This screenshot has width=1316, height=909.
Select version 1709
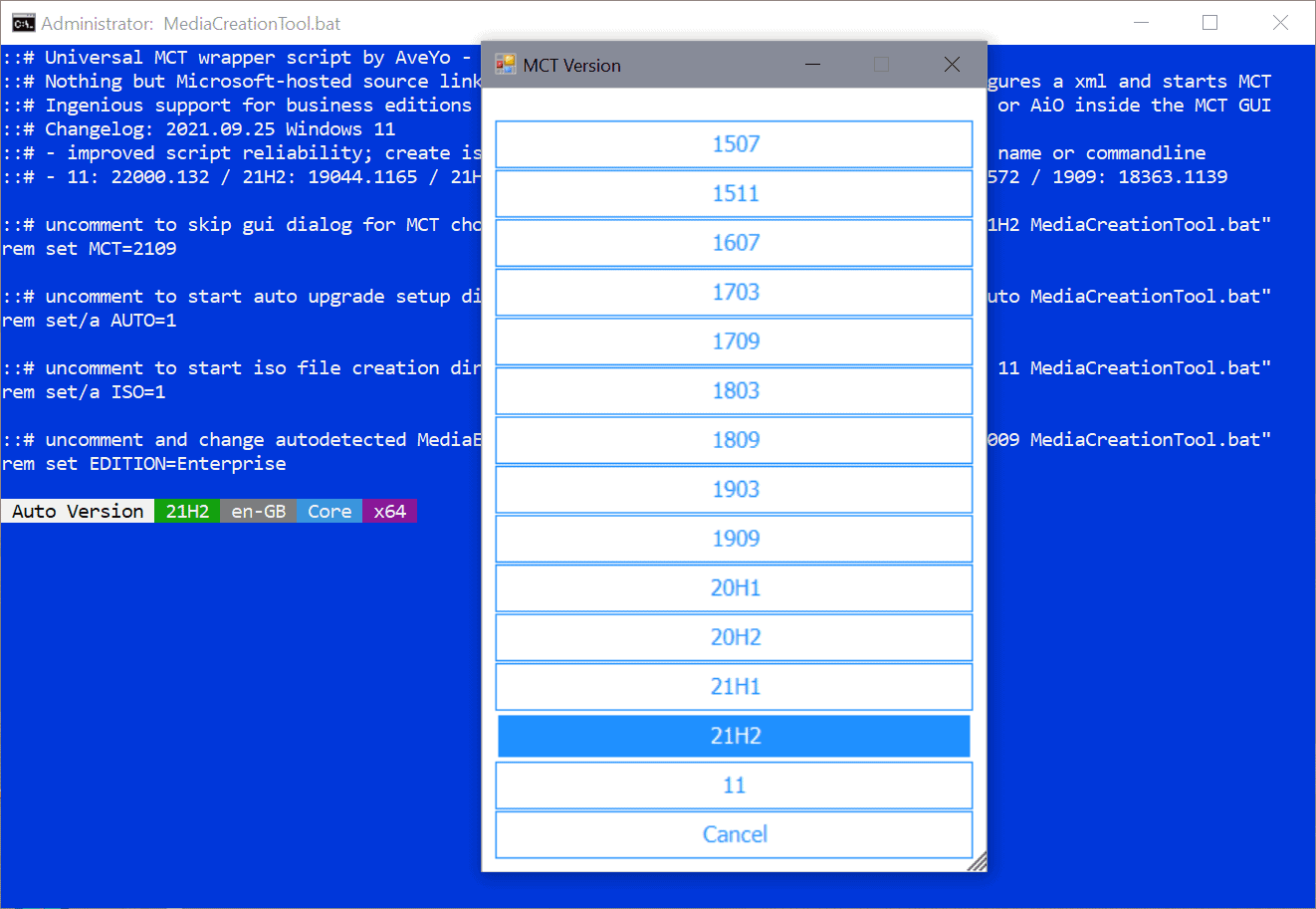(734, 341)
